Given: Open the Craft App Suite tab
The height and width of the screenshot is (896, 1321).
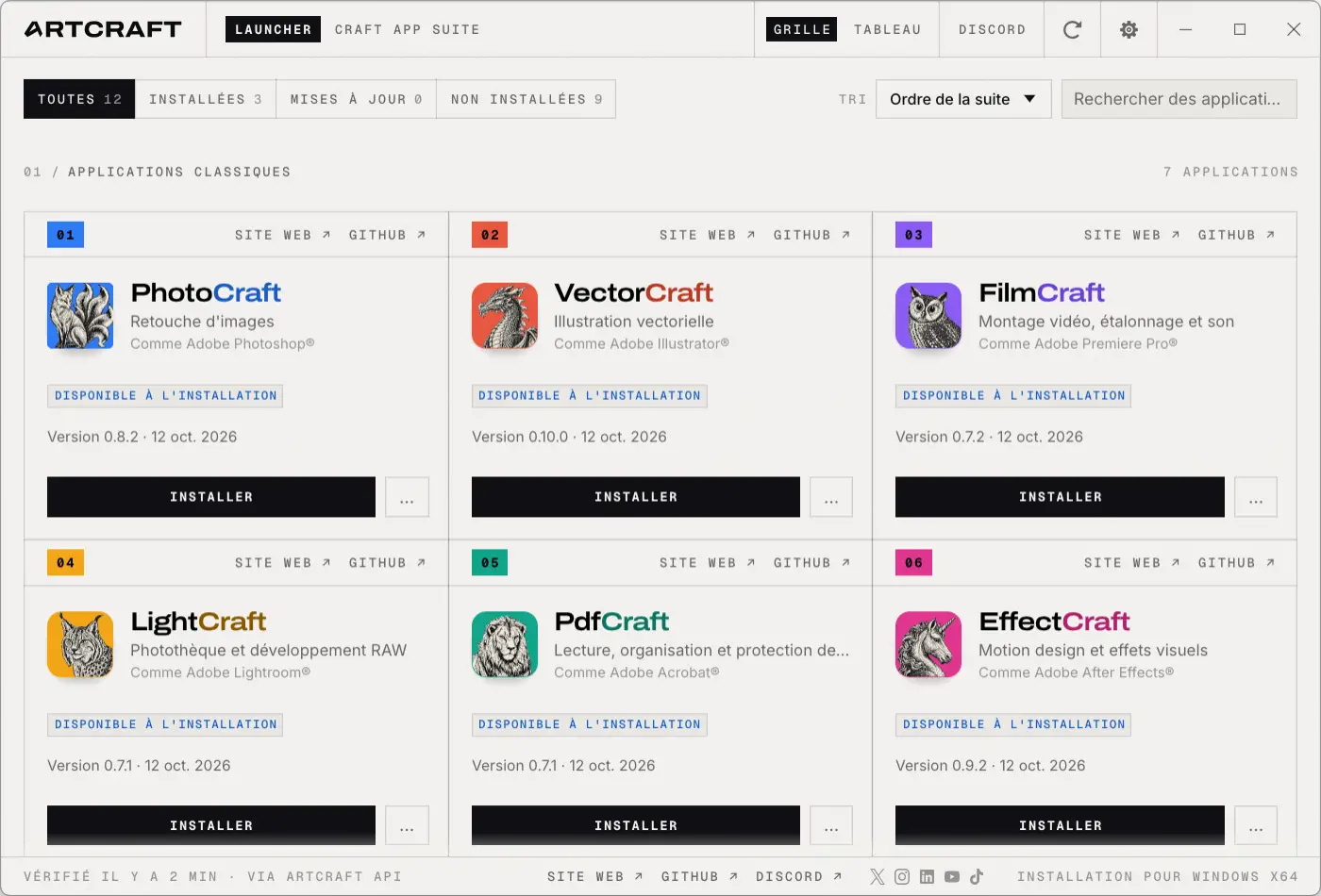Looking at the screenshot, I should (408, 29).
